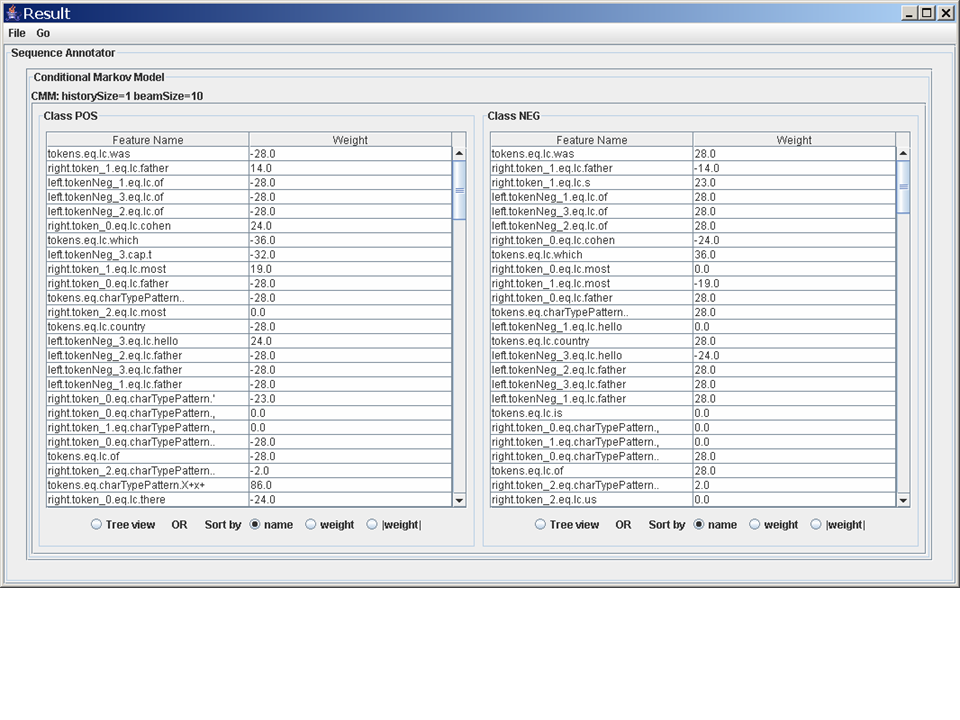
Task: Sort Class NEG table by weight
Action: tap(755, 524)
